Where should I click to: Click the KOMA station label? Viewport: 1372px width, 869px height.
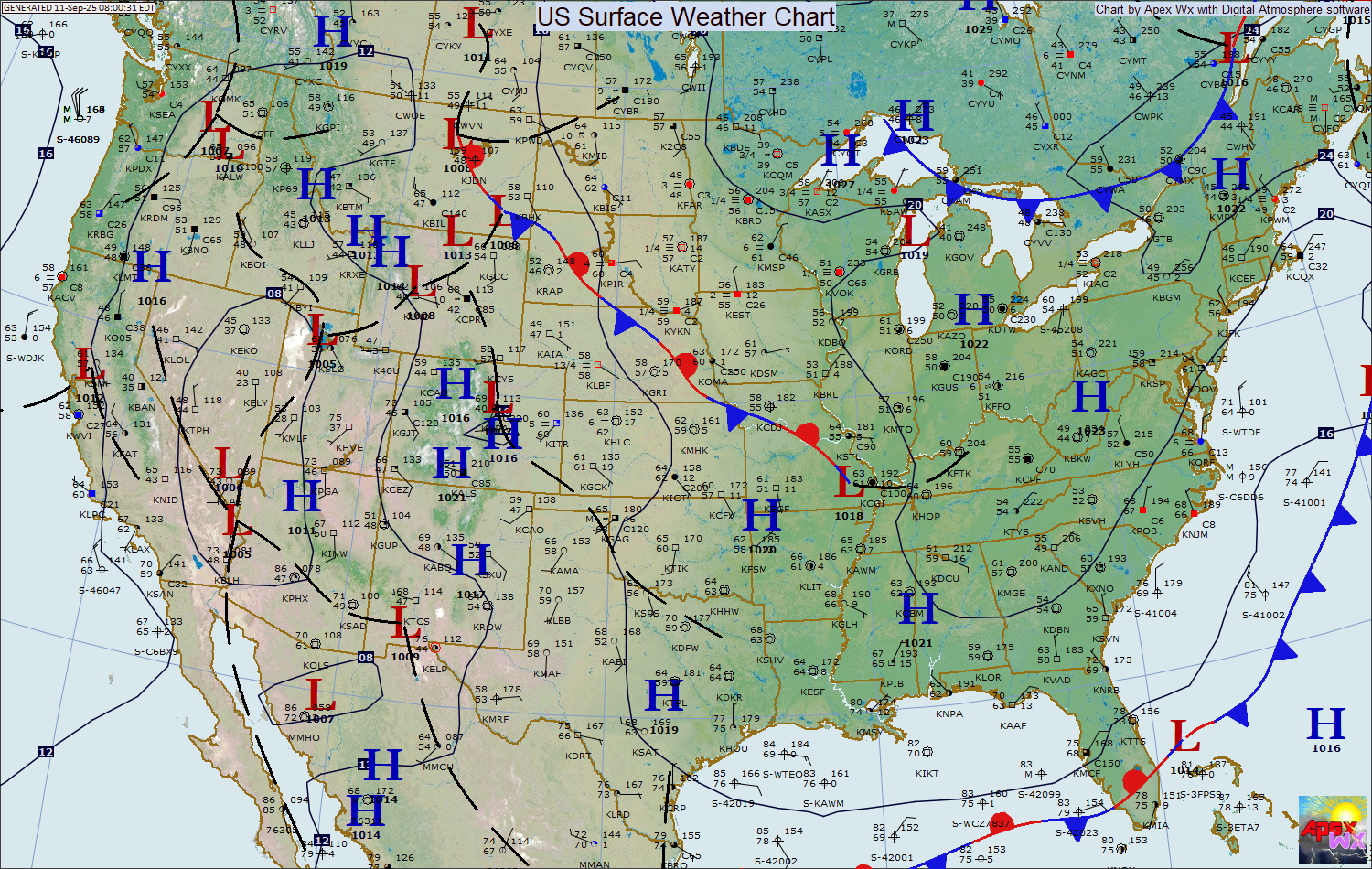712,382
